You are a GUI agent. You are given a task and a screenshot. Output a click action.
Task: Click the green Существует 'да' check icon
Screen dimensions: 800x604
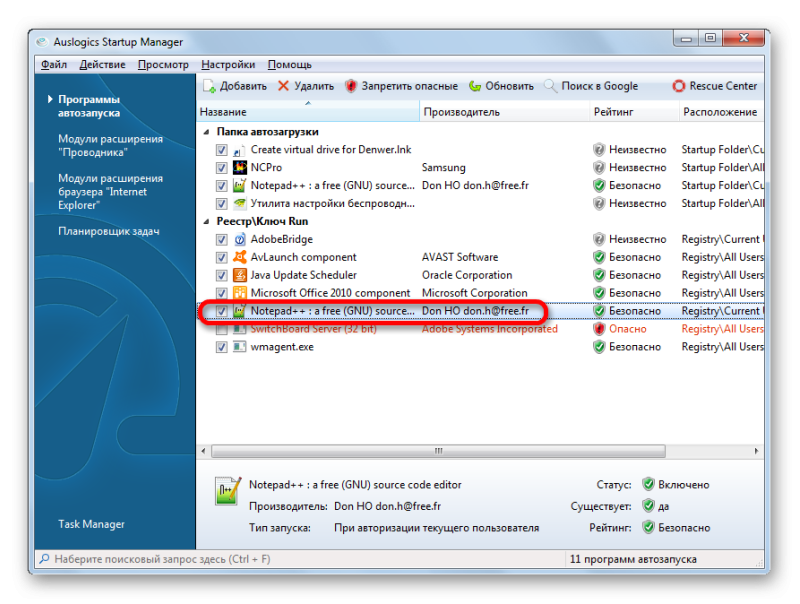pyautogui.click(x=648, y=506)
